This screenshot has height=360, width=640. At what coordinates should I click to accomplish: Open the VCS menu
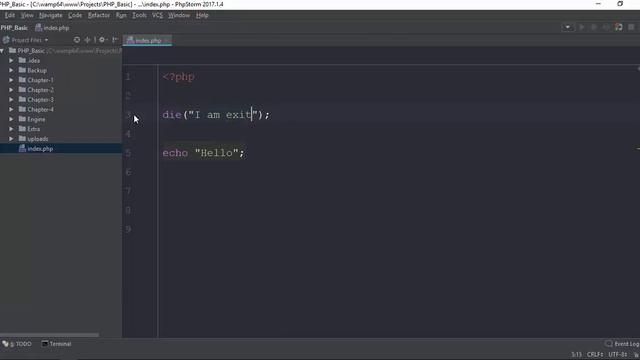point(157,15)
